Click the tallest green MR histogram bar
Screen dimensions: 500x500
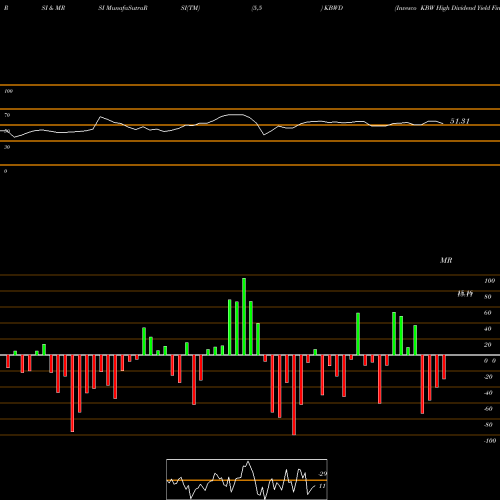(244, 316)
